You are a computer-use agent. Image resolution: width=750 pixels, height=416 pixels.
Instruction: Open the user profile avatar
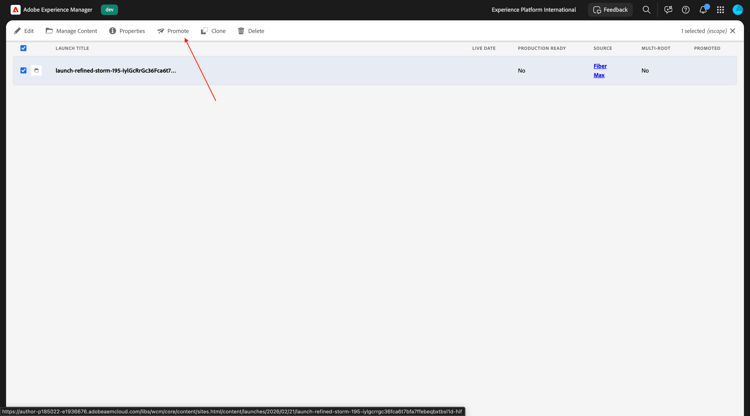(x=738, y=10)
